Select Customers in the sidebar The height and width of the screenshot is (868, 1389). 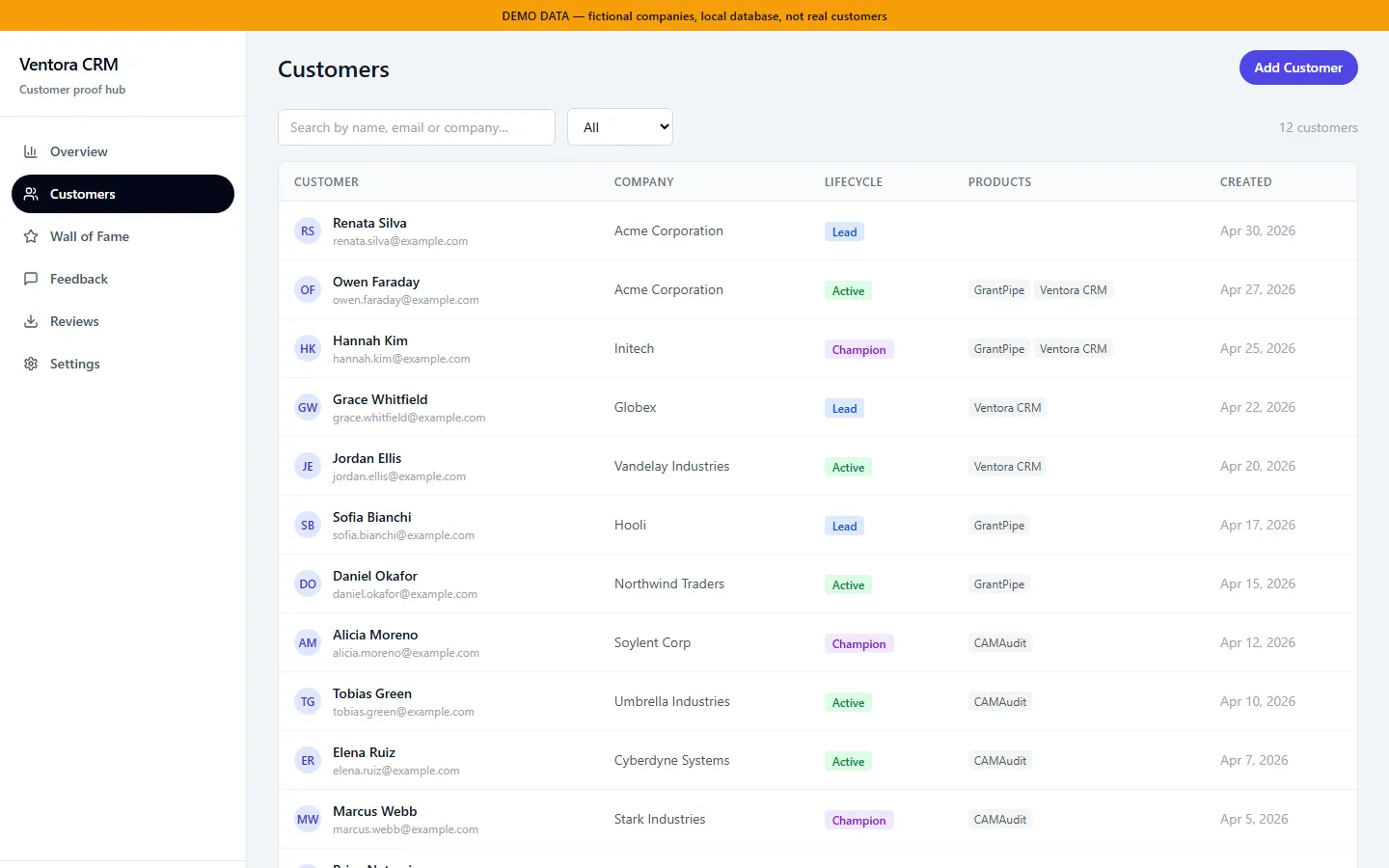coord(123,194)
